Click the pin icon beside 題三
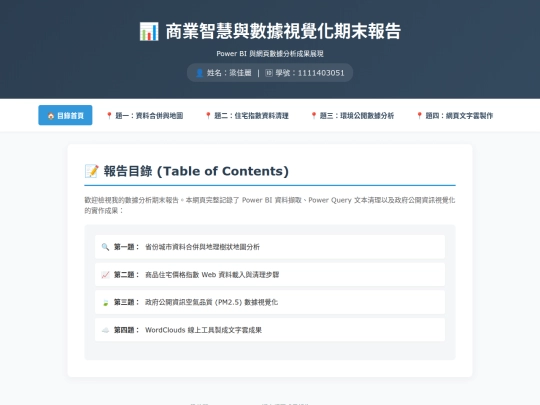The width and height of the screenshot is (540, 405). pyautogui.click(x=314, y=116)
